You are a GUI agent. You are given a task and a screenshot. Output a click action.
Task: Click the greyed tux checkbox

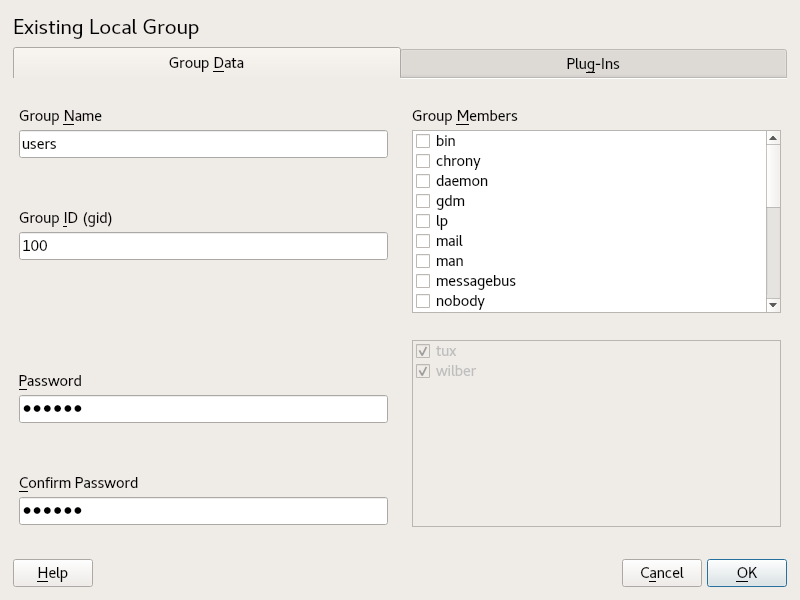point(423,351)
